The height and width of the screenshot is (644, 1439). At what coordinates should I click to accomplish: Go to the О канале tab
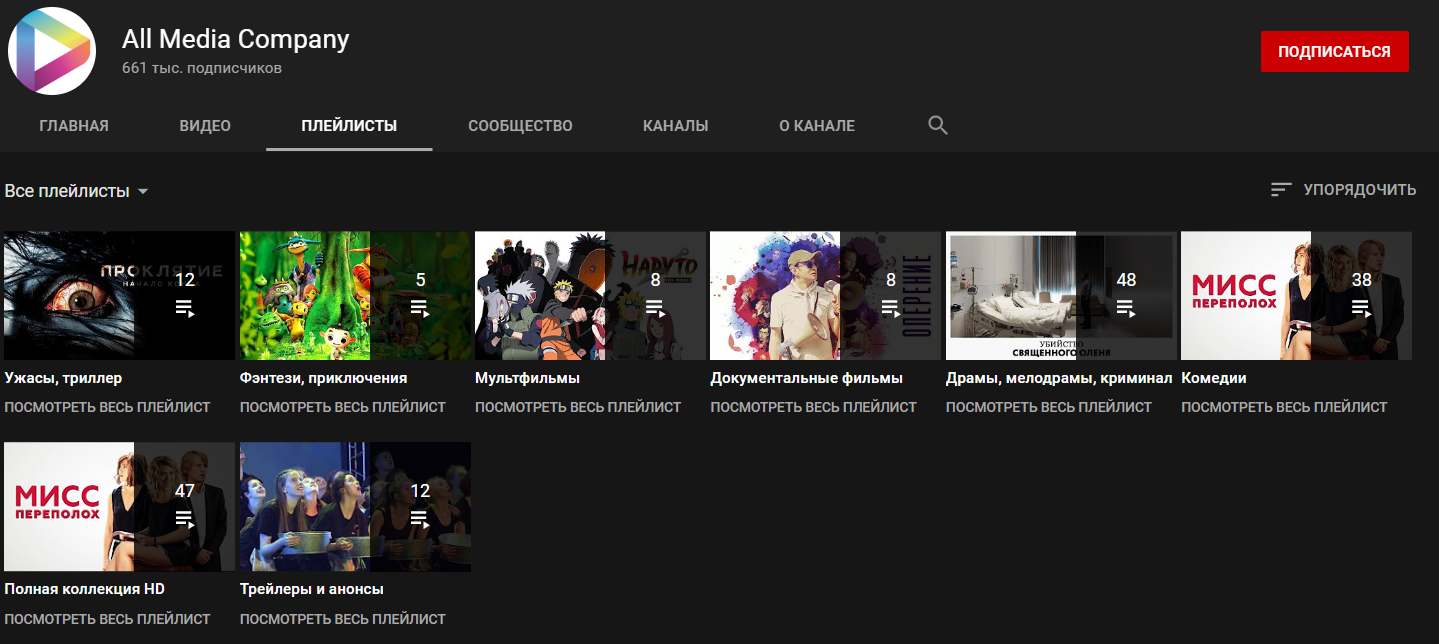click(x=817, y=126)
